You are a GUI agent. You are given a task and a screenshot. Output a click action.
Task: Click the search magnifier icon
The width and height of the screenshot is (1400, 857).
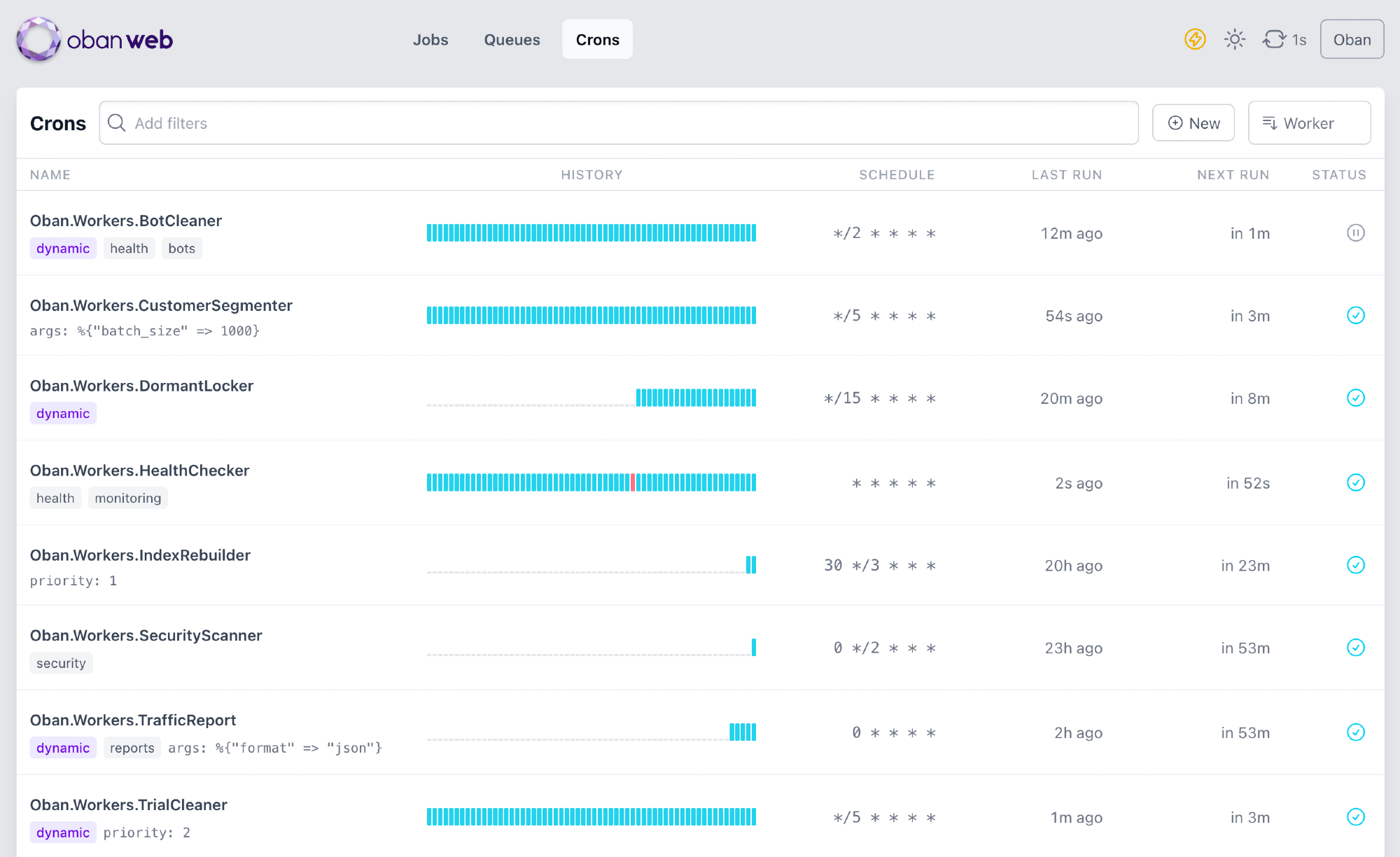coord(117,123)
